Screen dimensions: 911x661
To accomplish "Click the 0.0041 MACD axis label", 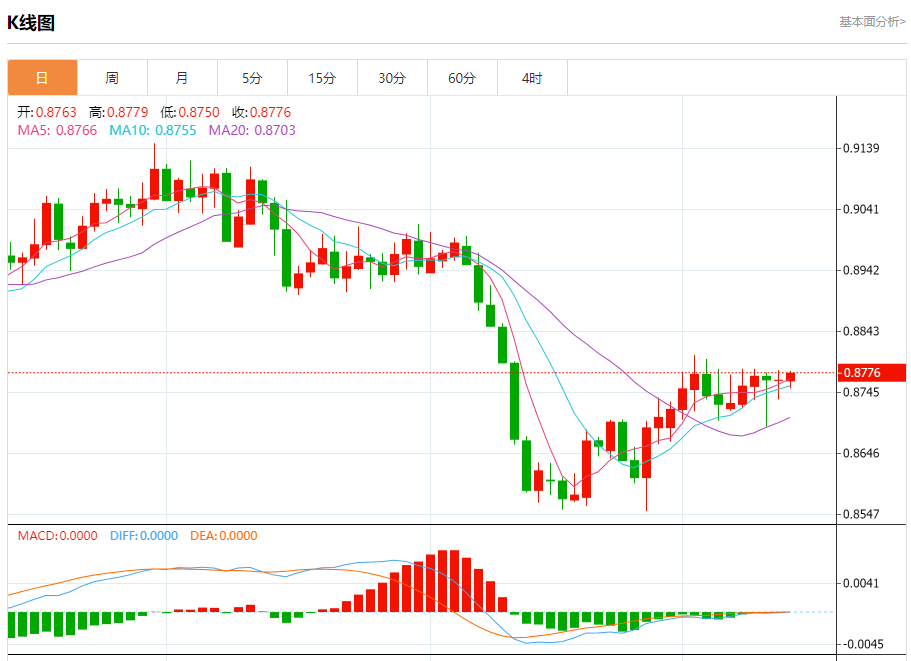I will click(862, 583).
